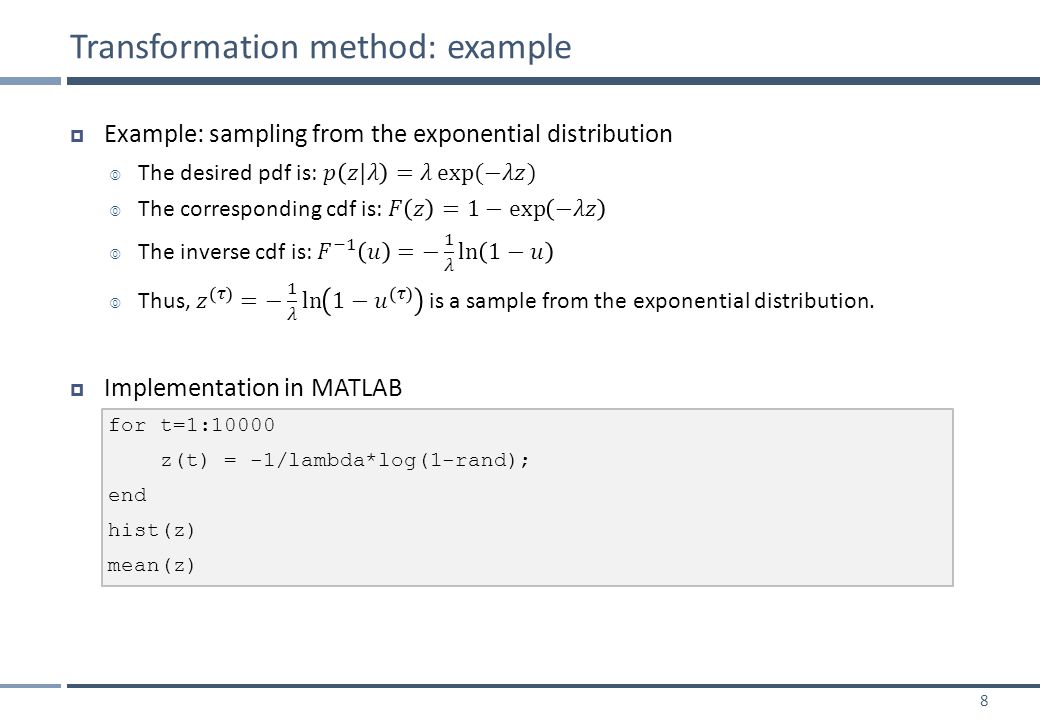Click the circular bullet before corresponding cdf line
Image resolution: width=1040 pixels, height=720 pixels.
point(115,211)
